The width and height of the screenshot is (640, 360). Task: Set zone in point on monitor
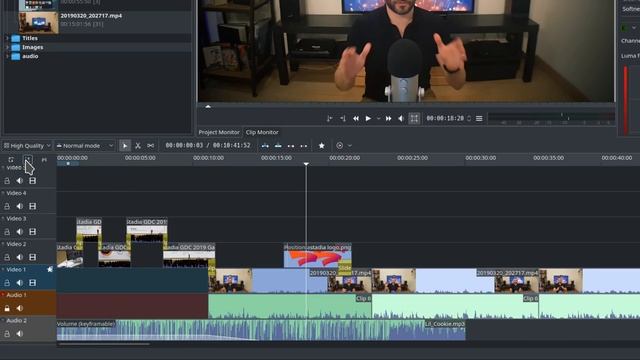pos(329,118)
